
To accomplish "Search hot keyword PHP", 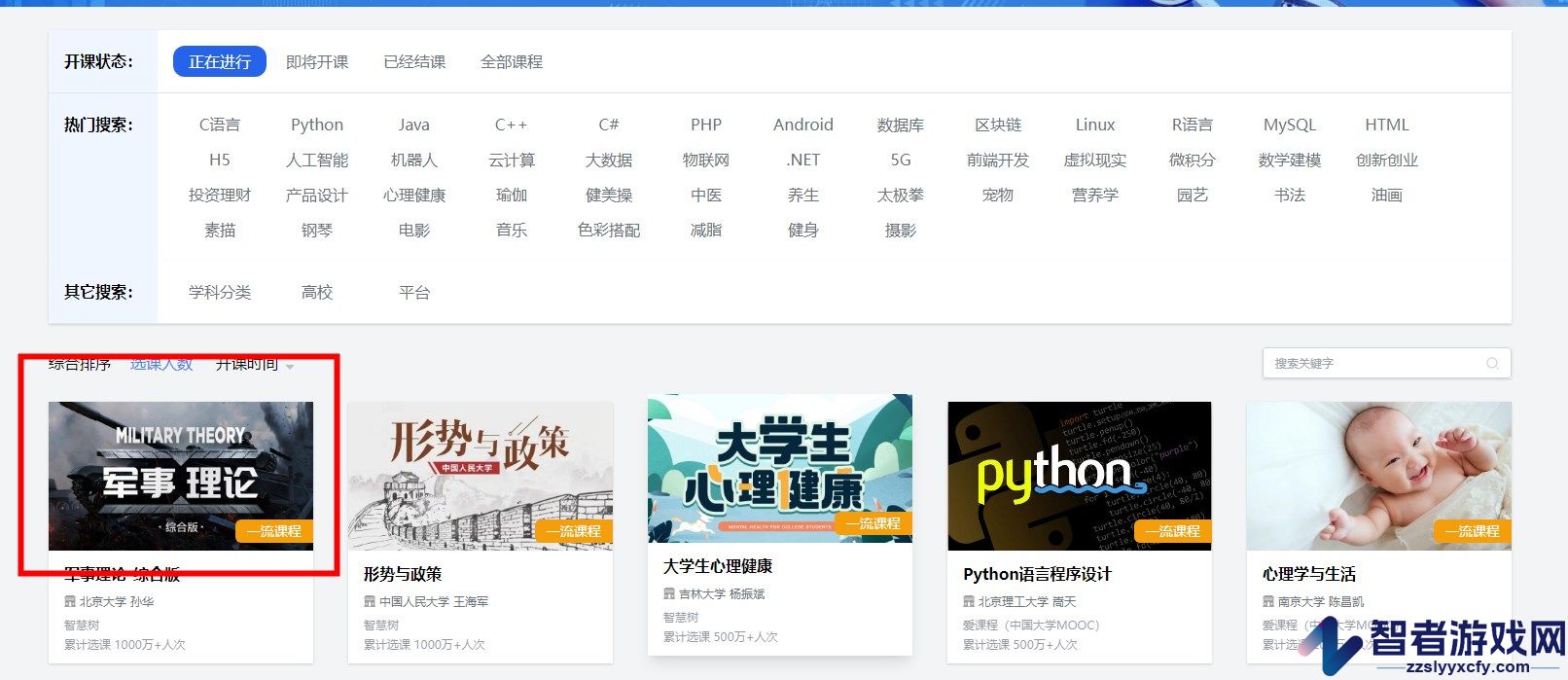I will coord(706,125).
